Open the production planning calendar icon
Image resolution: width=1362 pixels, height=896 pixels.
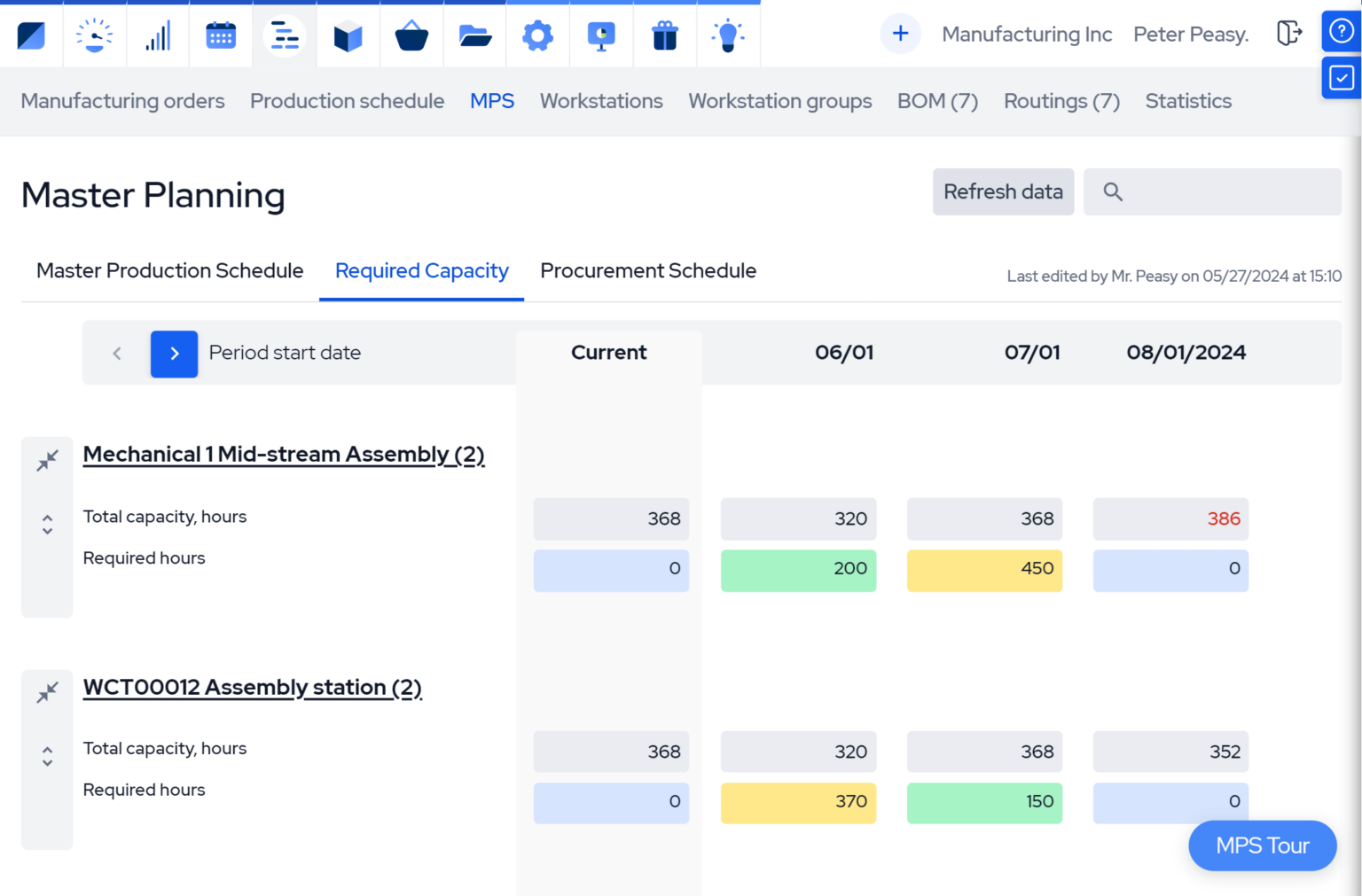click(x=220, y=35)
